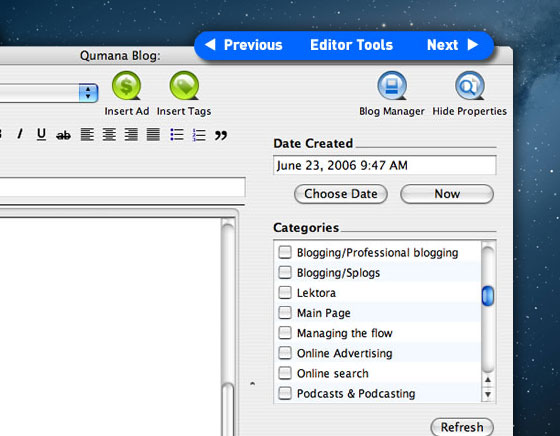Screen dimensions: 560x436
Task: Click the post title input field
Action: pos(122,187)
